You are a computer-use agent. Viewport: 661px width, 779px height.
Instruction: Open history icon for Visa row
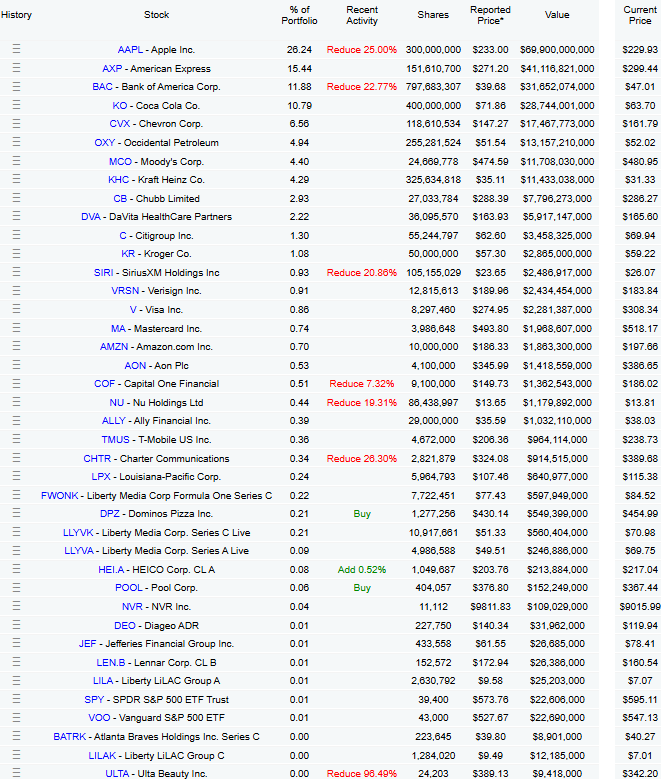click(16, 309)
